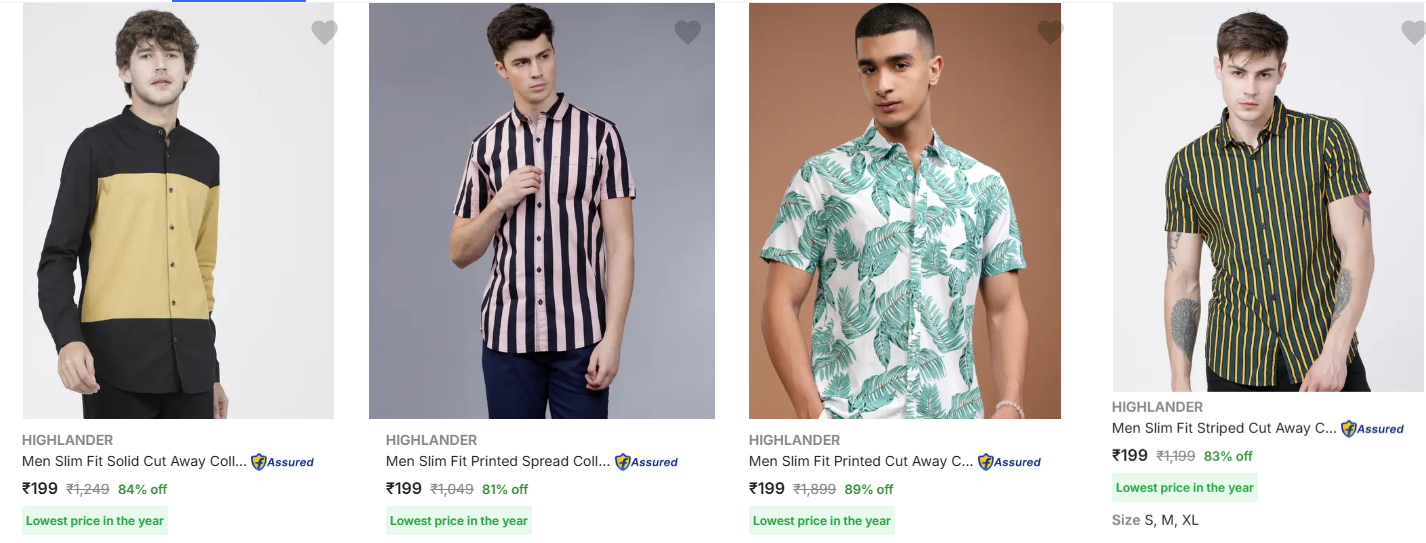Open "Men Slim Fit Printed Cut Away" link
Viewport: 1426px width, 543px height.
(860, 462)
